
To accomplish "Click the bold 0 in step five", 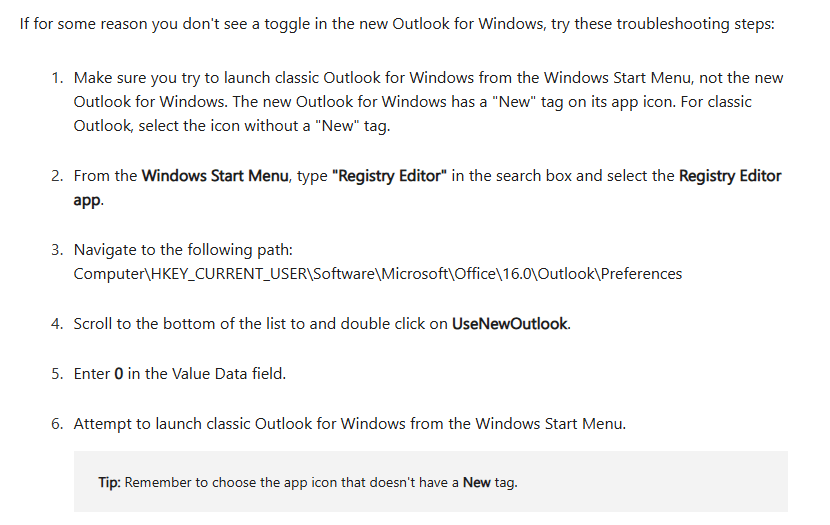I will point(119,374).
